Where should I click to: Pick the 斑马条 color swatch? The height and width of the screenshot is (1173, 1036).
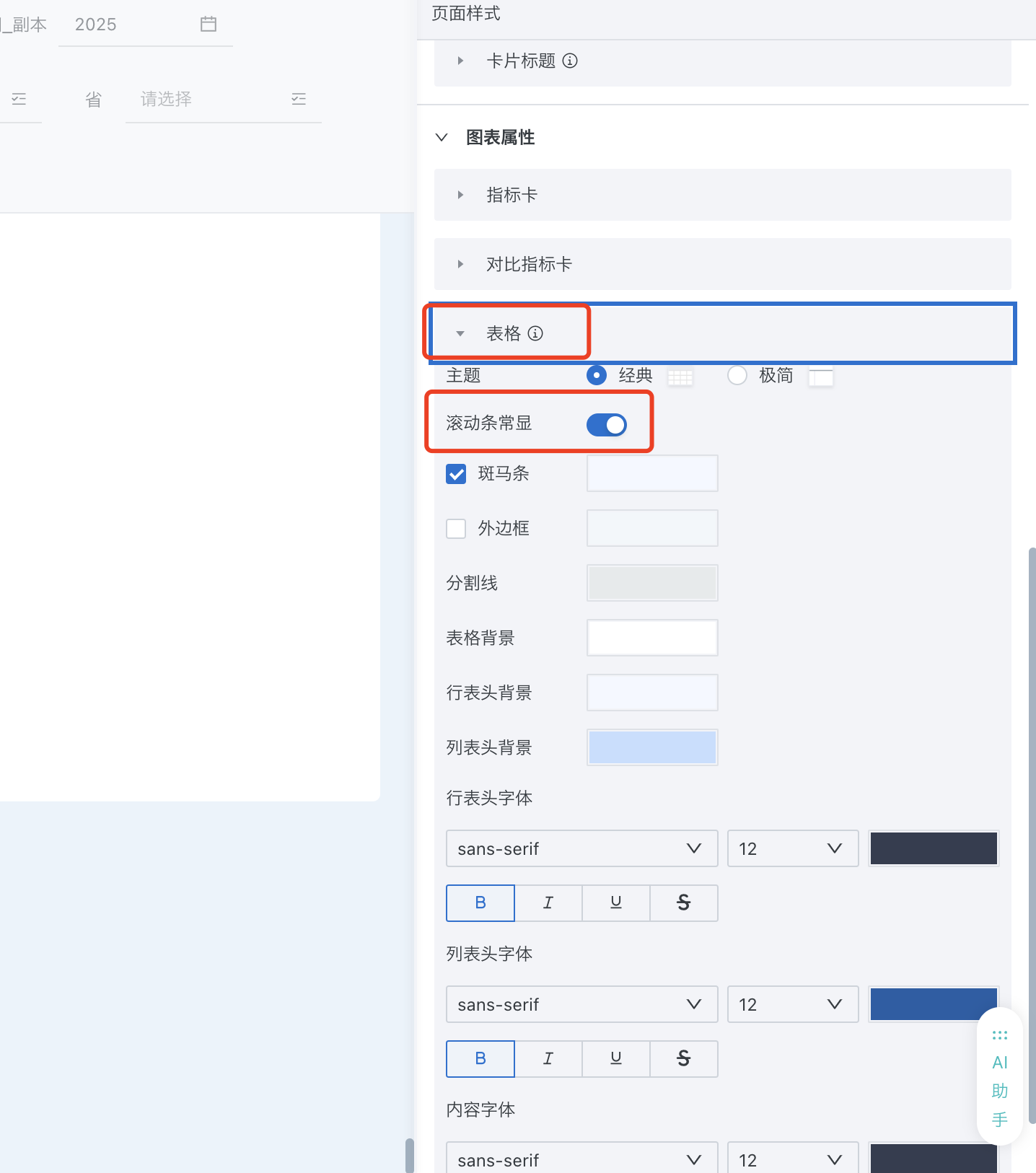click(x=652, y=473)
